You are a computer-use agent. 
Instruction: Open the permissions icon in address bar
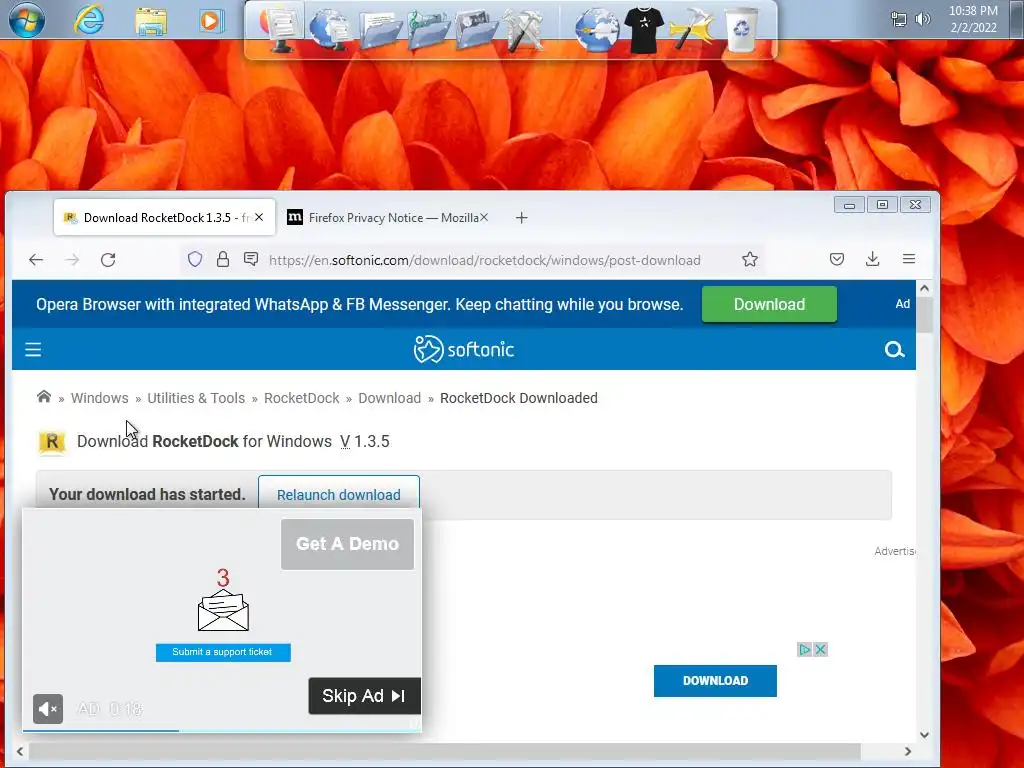(x=251, y=259)
